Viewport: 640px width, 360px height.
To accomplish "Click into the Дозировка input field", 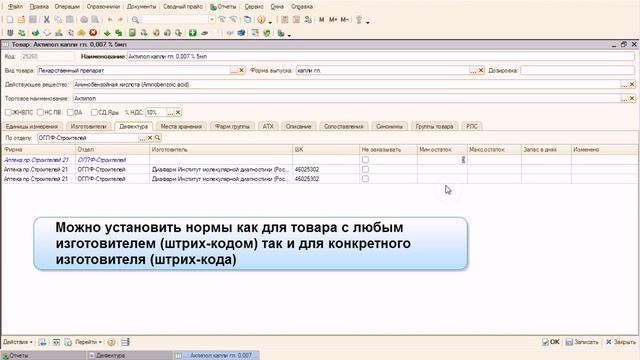I will (x=578, y=71).
